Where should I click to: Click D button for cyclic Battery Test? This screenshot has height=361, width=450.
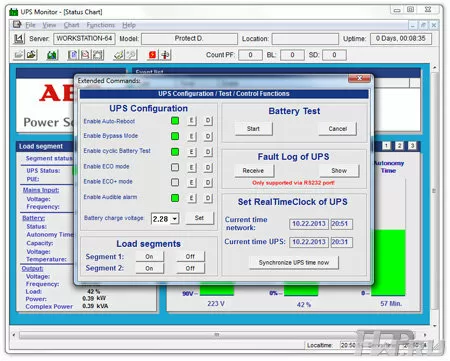(x=208, y=152)
